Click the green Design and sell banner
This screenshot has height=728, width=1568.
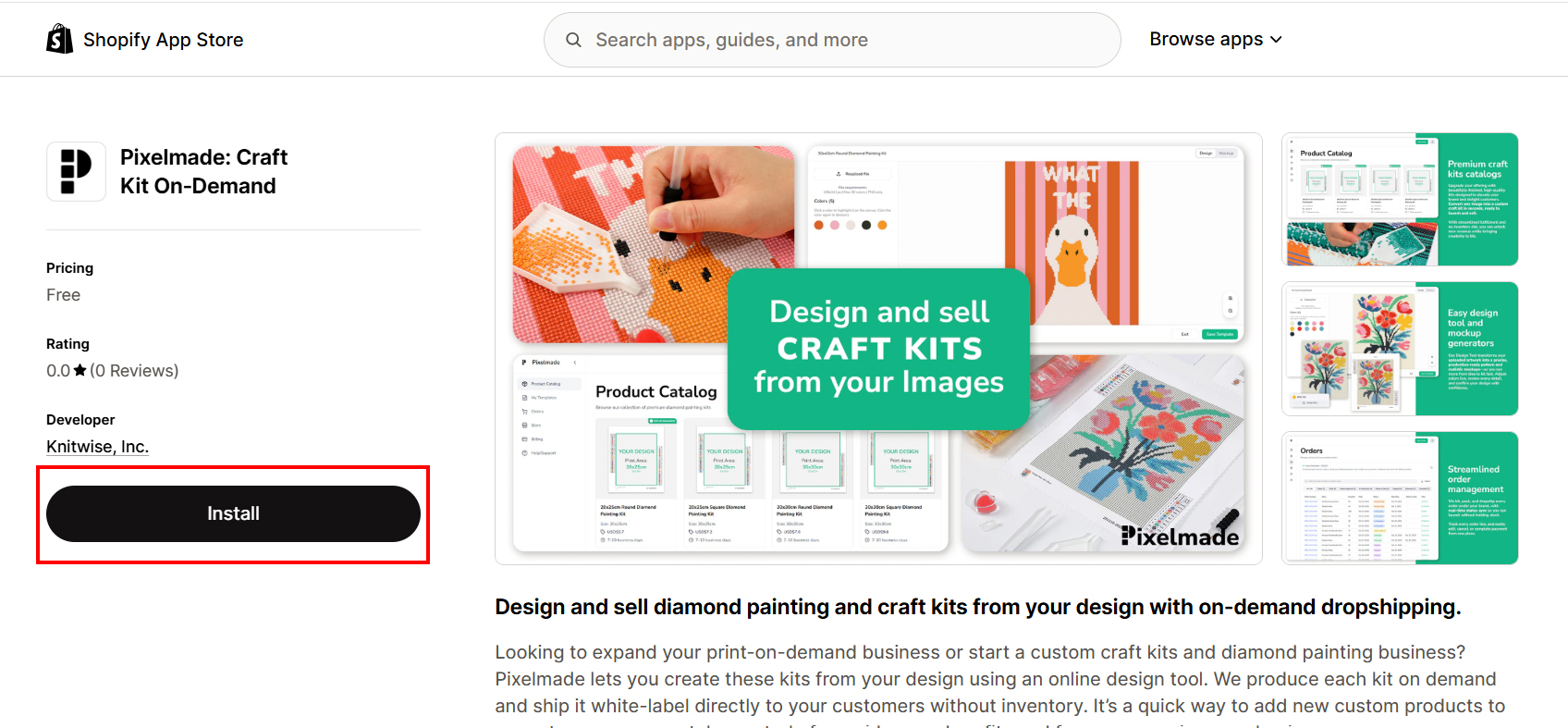click(x=878, y=349)
